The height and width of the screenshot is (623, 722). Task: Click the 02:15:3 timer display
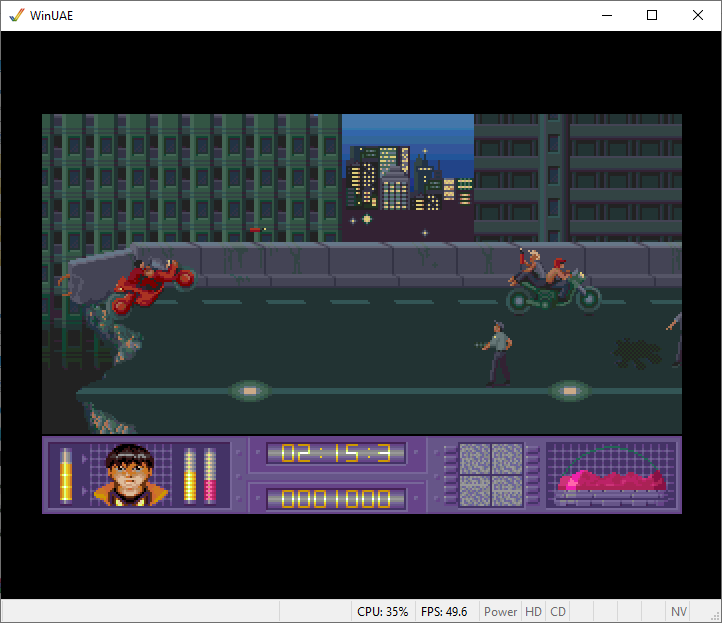(x=336, y=453)
